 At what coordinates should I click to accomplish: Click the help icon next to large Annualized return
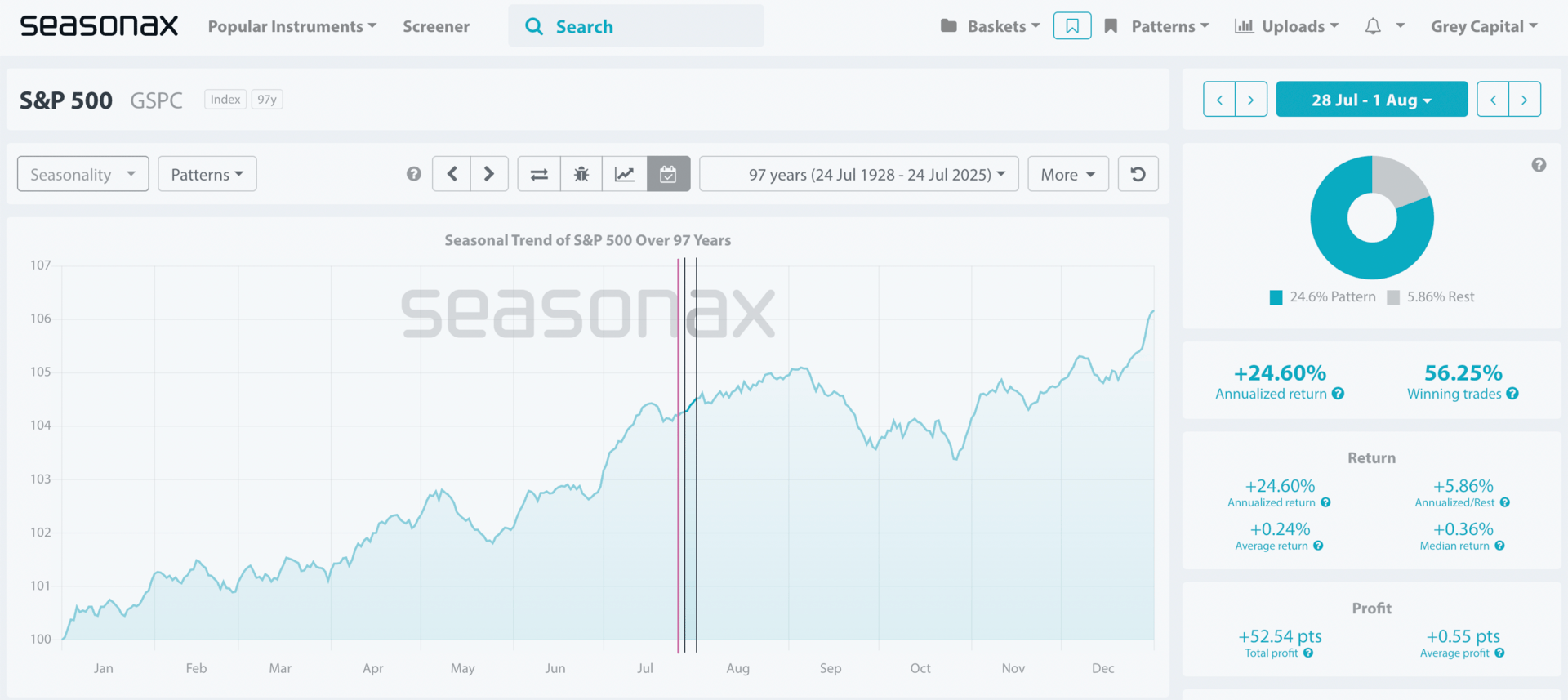point(1338,394)
